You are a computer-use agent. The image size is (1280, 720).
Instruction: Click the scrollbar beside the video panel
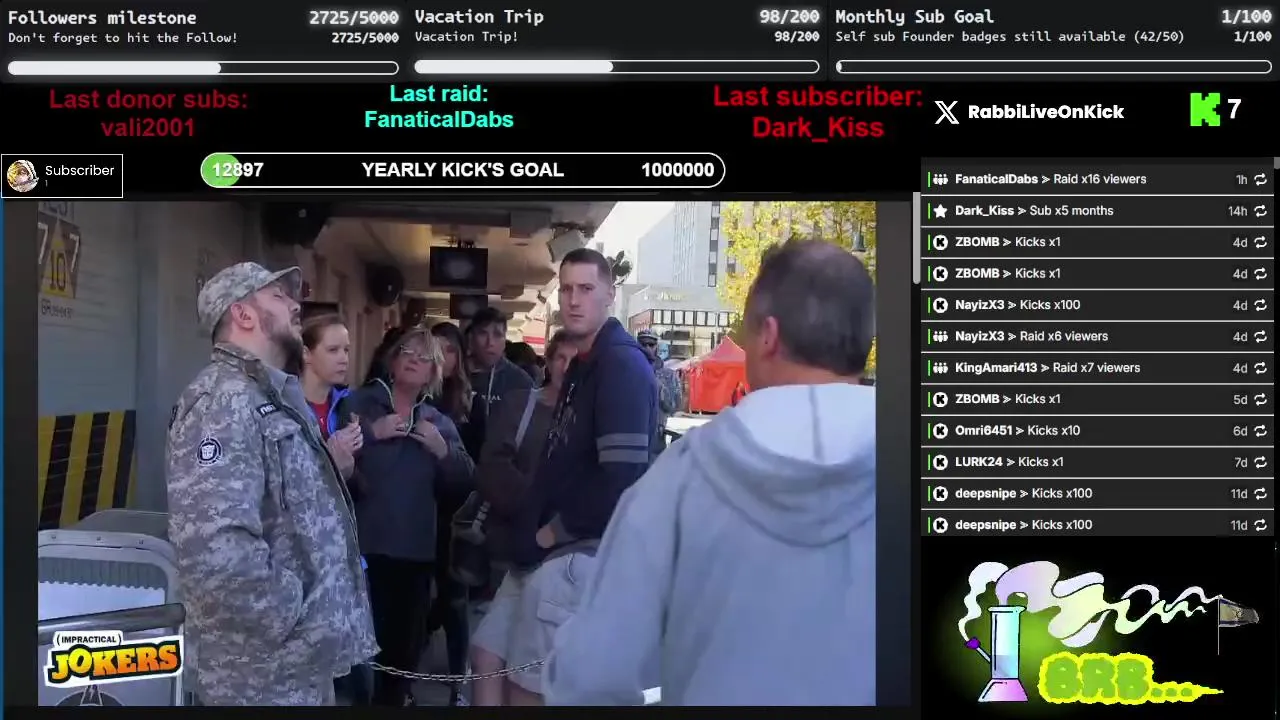point(916,237)
